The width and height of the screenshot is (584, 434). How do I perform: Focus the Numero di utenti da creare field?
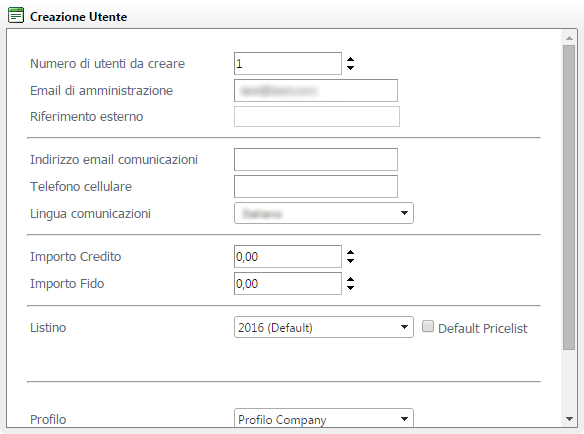click(x=288, y=63)
